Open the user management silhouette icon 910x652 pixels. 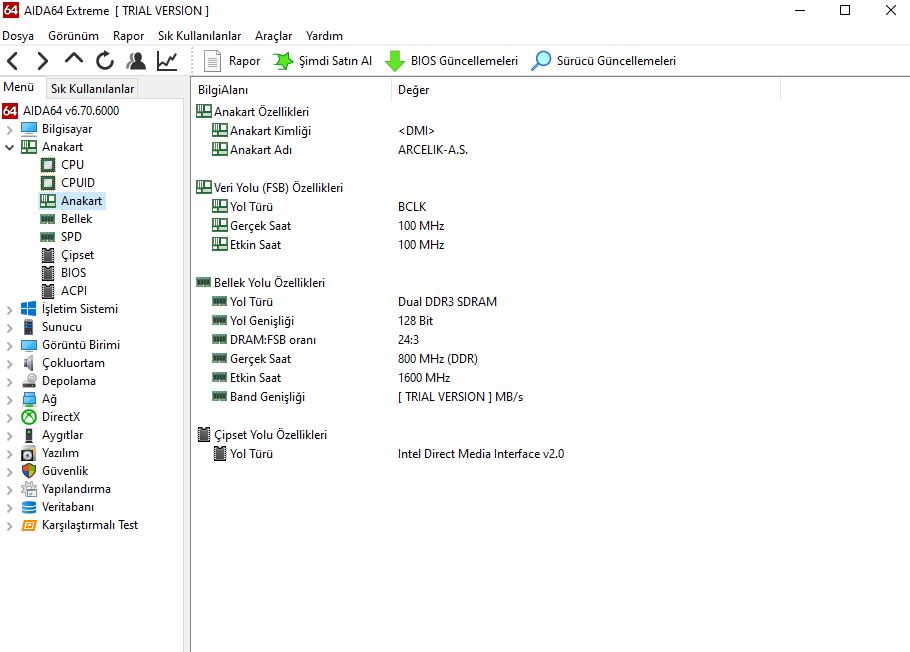136,61
